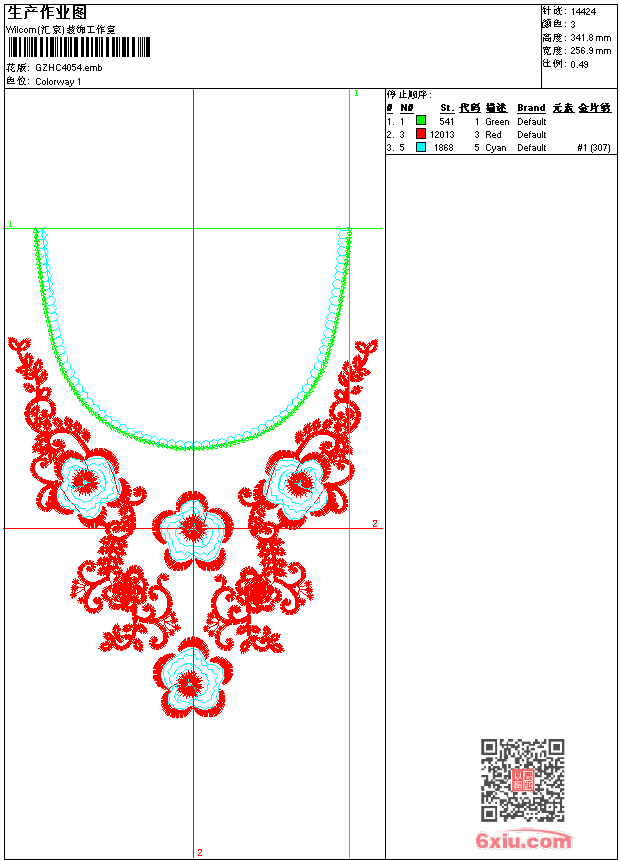Screen dimensions: 620x860
Task: Click the barcode under the Wilcom studio name
Action: coord(79,47)
